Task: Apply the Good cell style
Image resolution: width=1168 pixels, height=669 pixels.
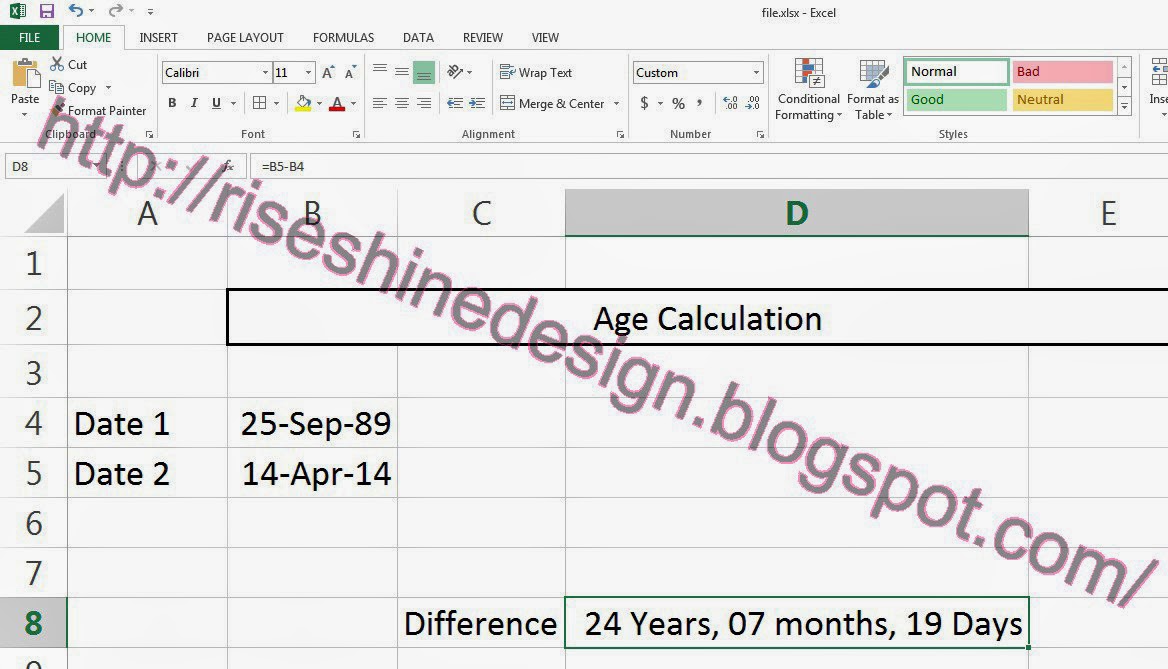Action: 954,99
